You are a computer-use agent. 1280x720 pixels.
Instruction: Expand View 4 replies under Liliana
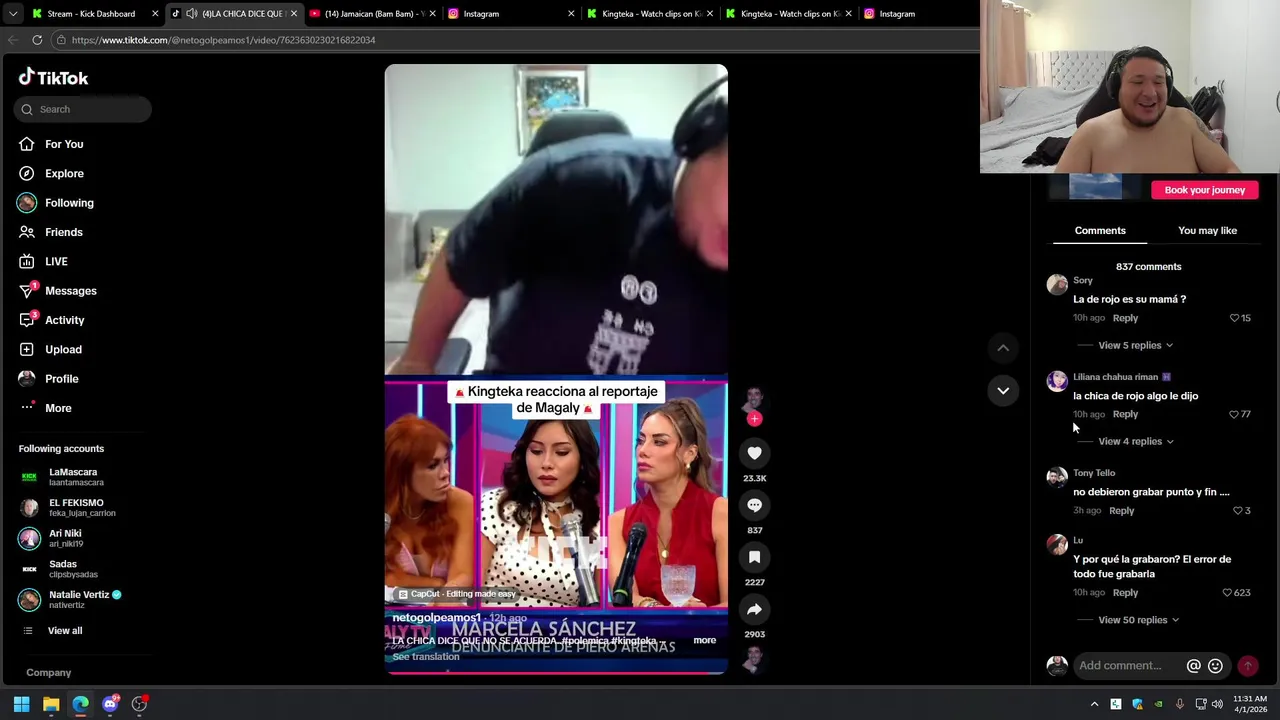pyautogui.click(x=1135, y=441)
